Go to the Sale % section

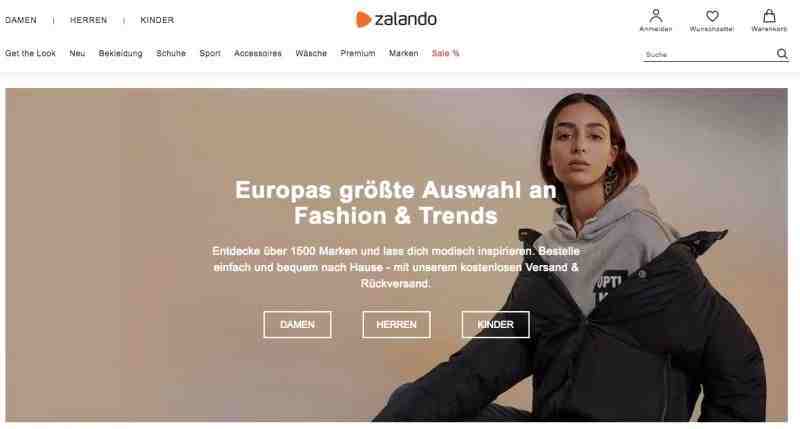445,53
